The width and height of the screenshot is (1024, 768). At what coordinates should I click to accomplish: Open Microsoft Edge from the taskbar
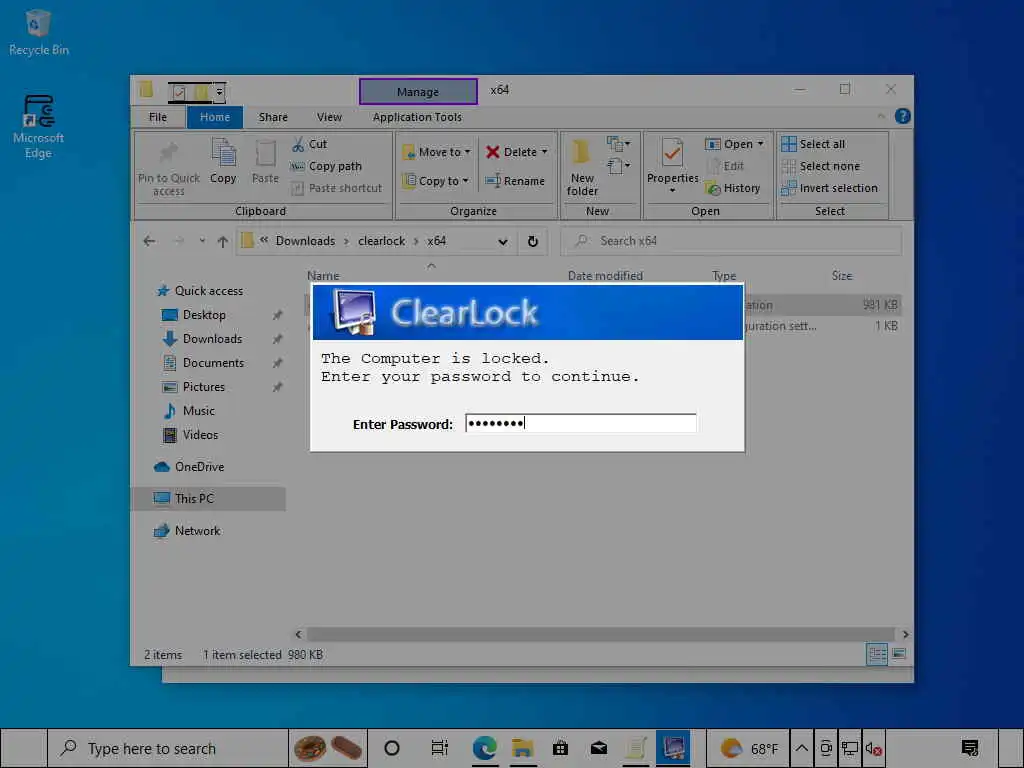click(x=485, y=748)
